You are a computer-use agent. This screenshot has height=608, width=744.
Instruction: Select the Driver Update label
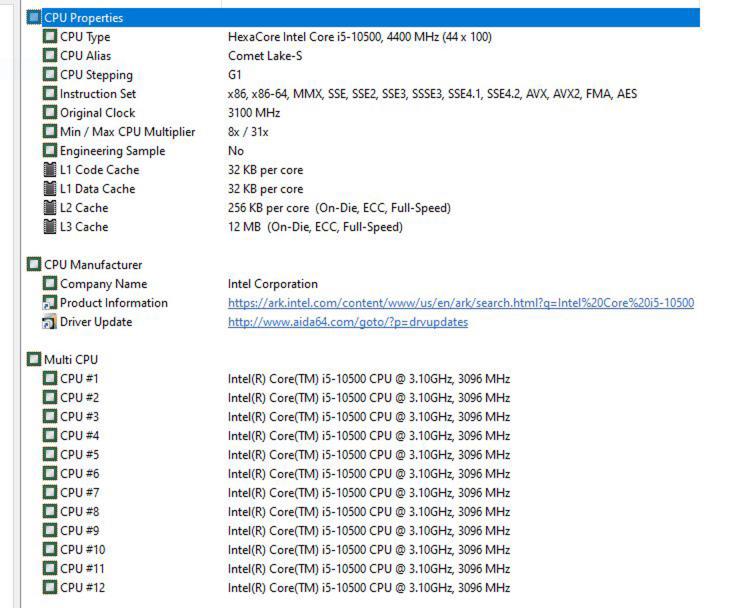(x=96, y=322)
